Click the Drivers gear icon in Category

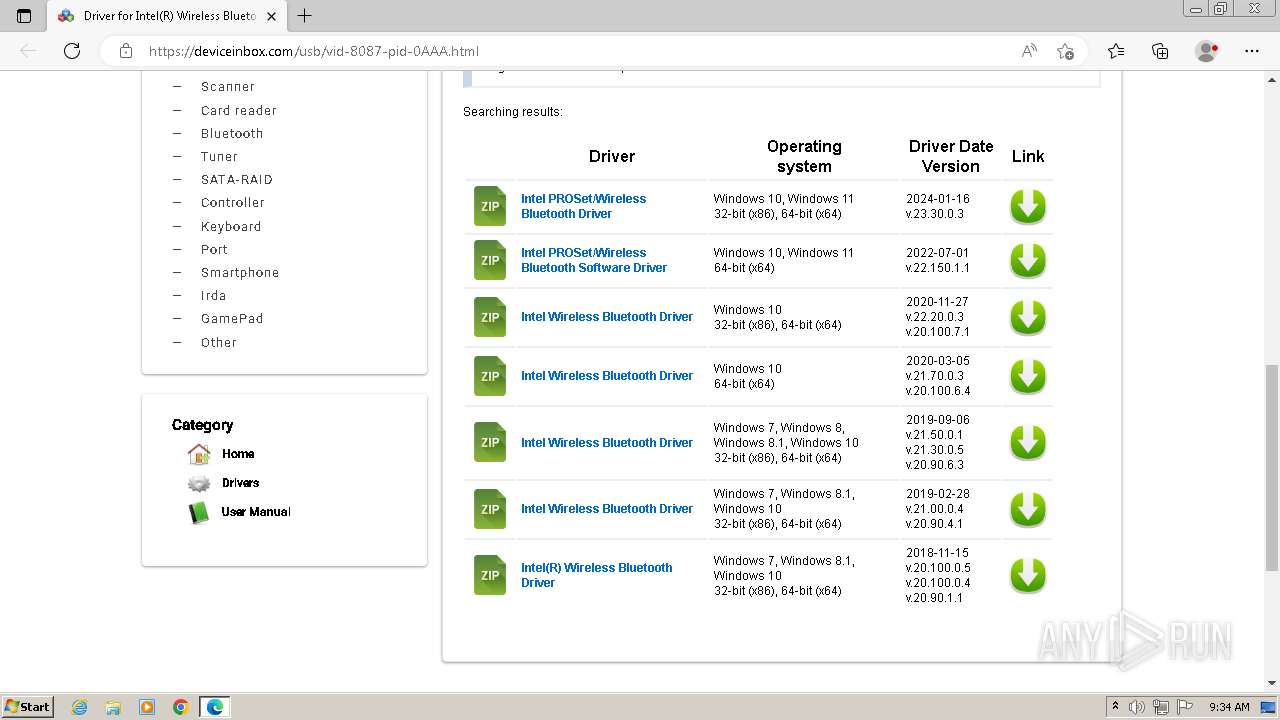(x=199, y=483)
